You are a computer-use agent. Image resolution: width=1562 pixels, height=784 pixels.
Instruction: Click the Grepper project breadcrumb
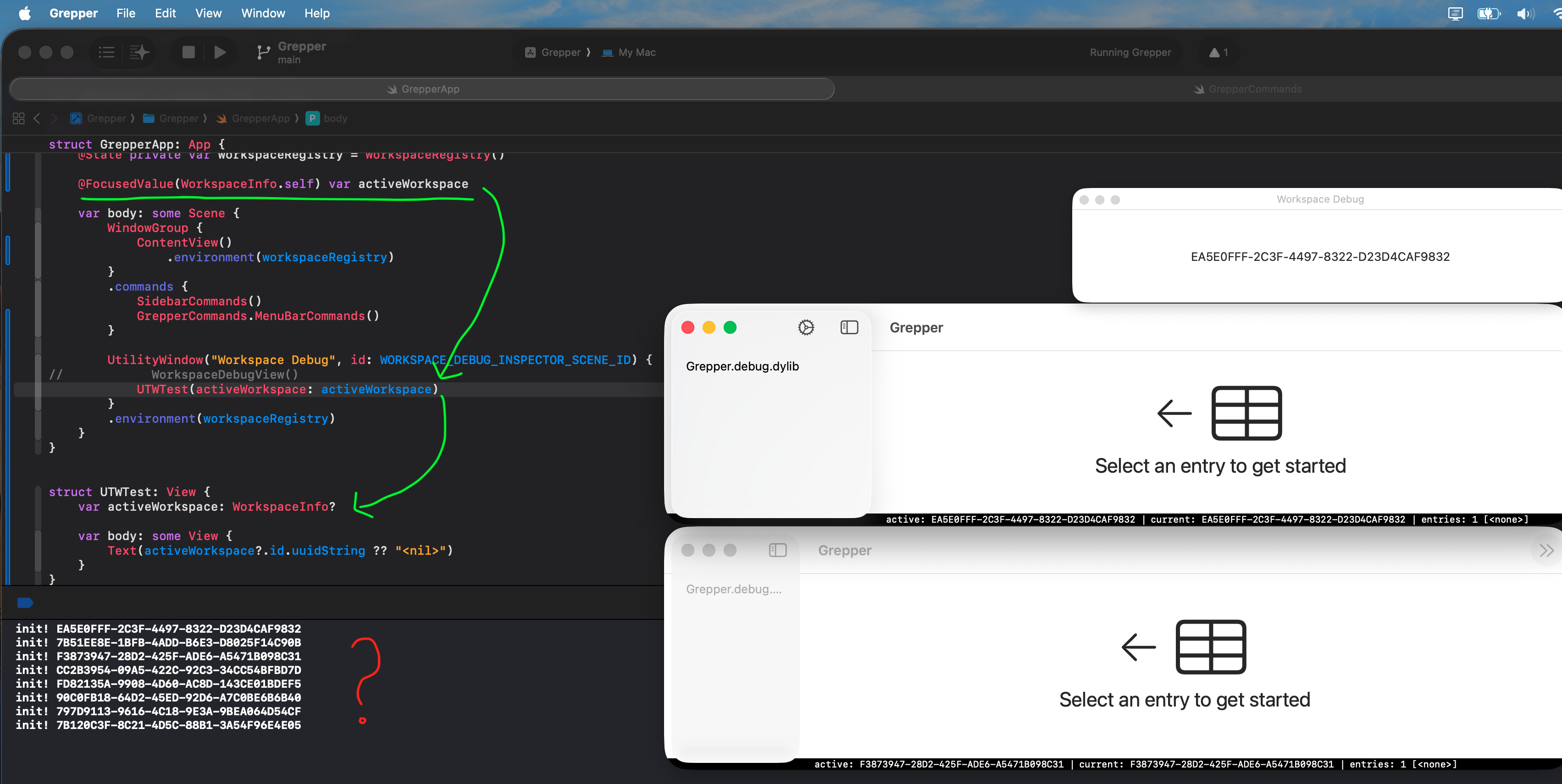pos(98,118)
